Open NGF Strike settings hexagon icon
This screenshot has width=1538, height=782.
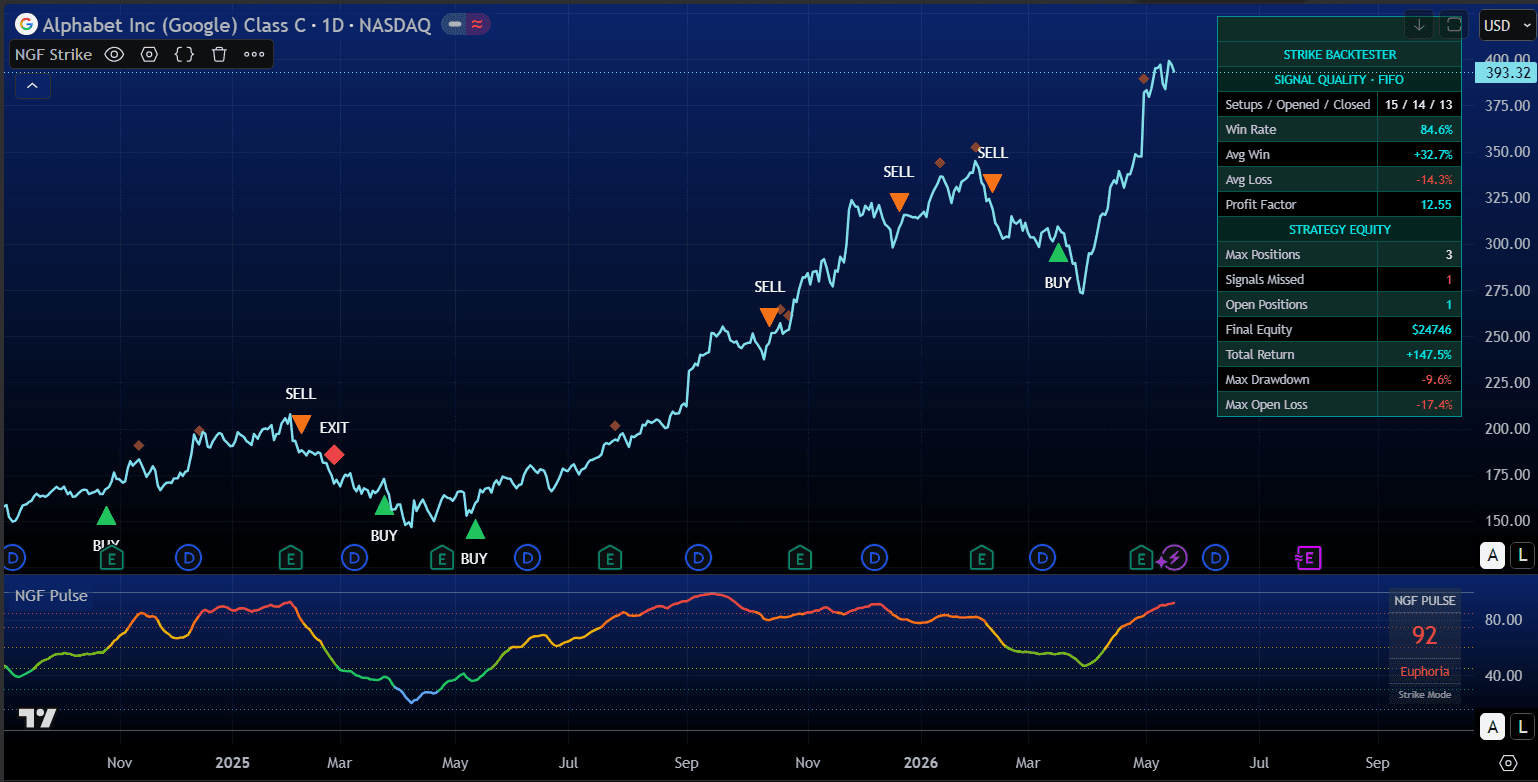click(150, 55)
